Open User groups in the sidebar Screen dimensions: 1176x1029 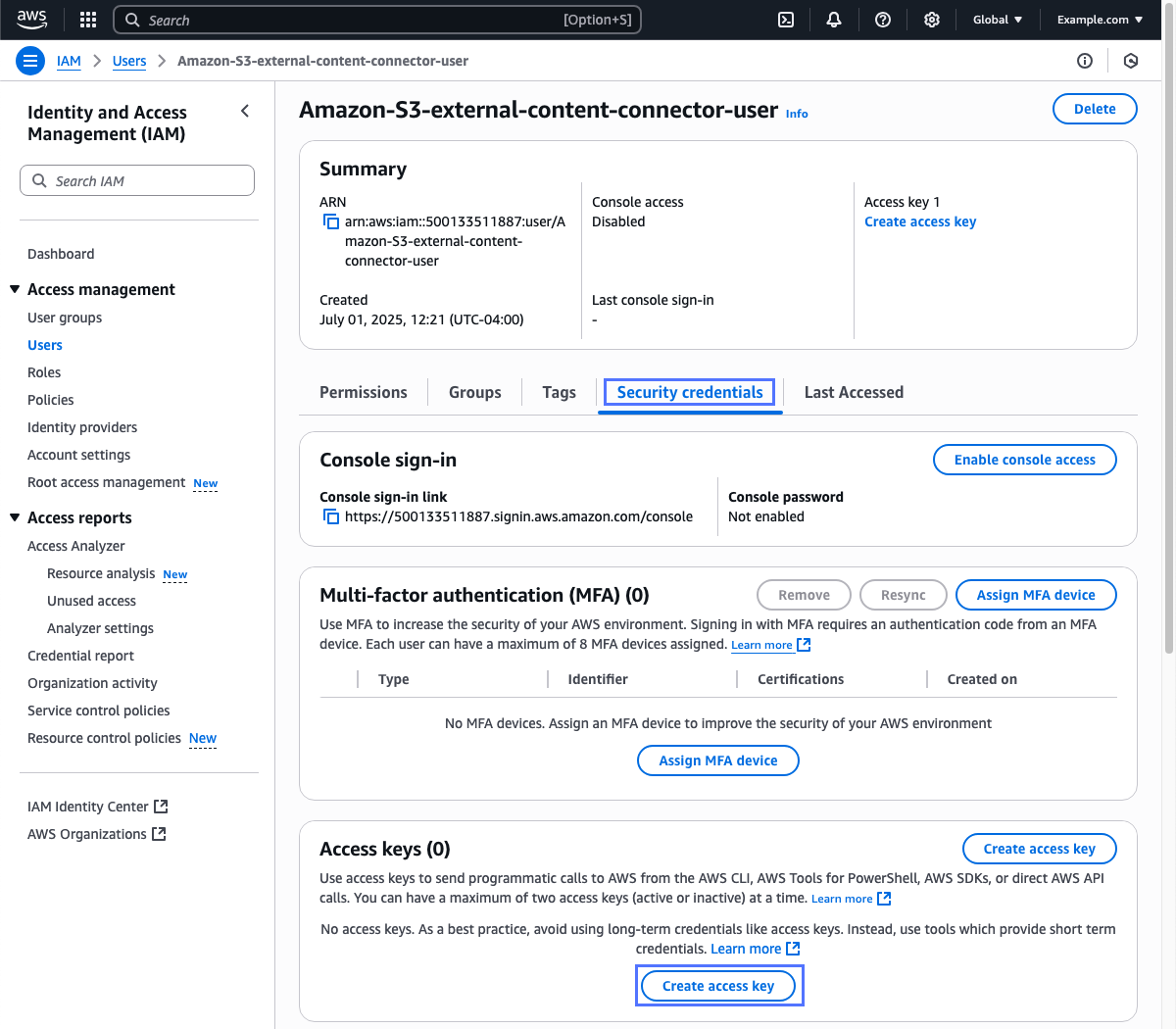[x=65, y=318]
